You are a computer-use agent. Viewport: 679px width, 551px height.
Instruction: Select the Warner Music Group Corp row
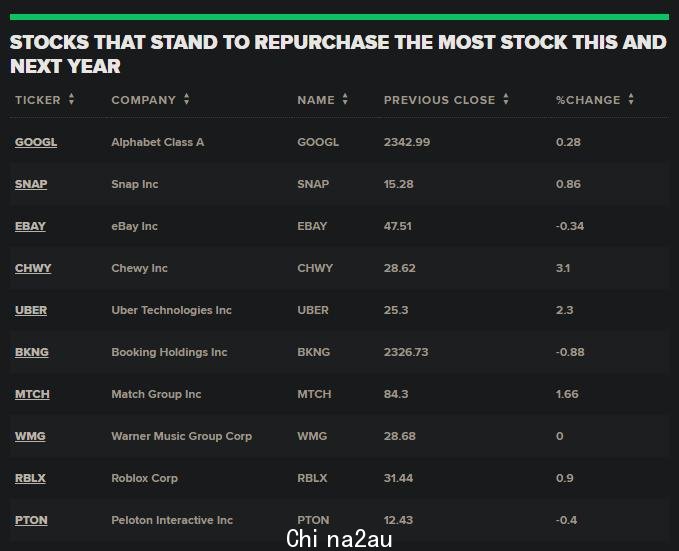(339, 436)
